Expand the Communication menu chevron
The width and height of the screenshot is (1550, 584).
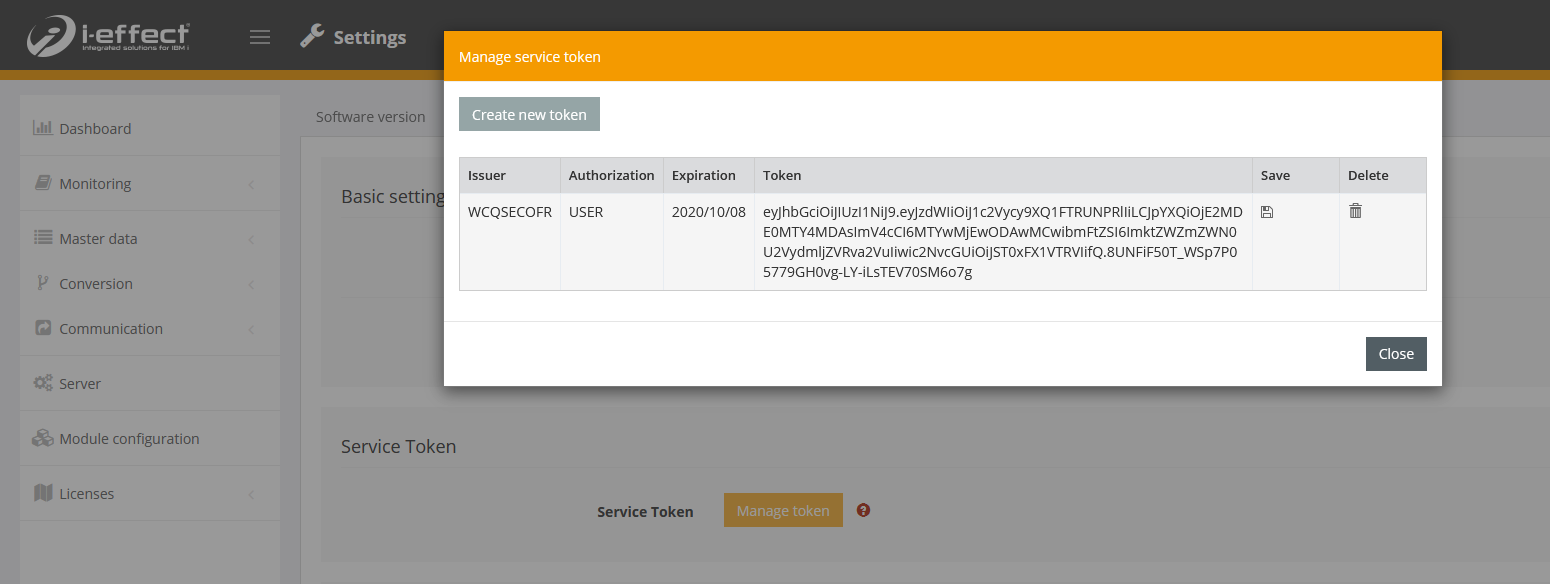click(251, 330)
